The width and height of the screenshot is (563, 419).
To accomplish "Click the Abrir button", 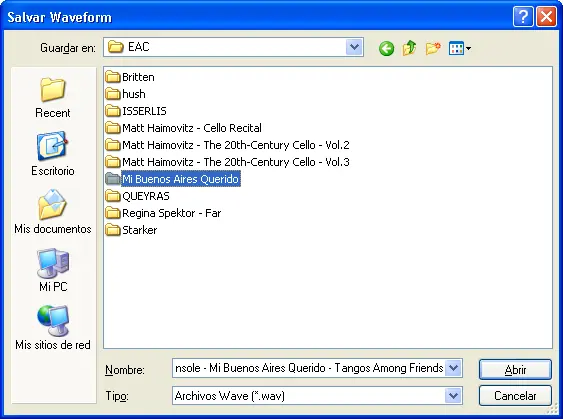I will pyautogui.click(x=515, y=369).
